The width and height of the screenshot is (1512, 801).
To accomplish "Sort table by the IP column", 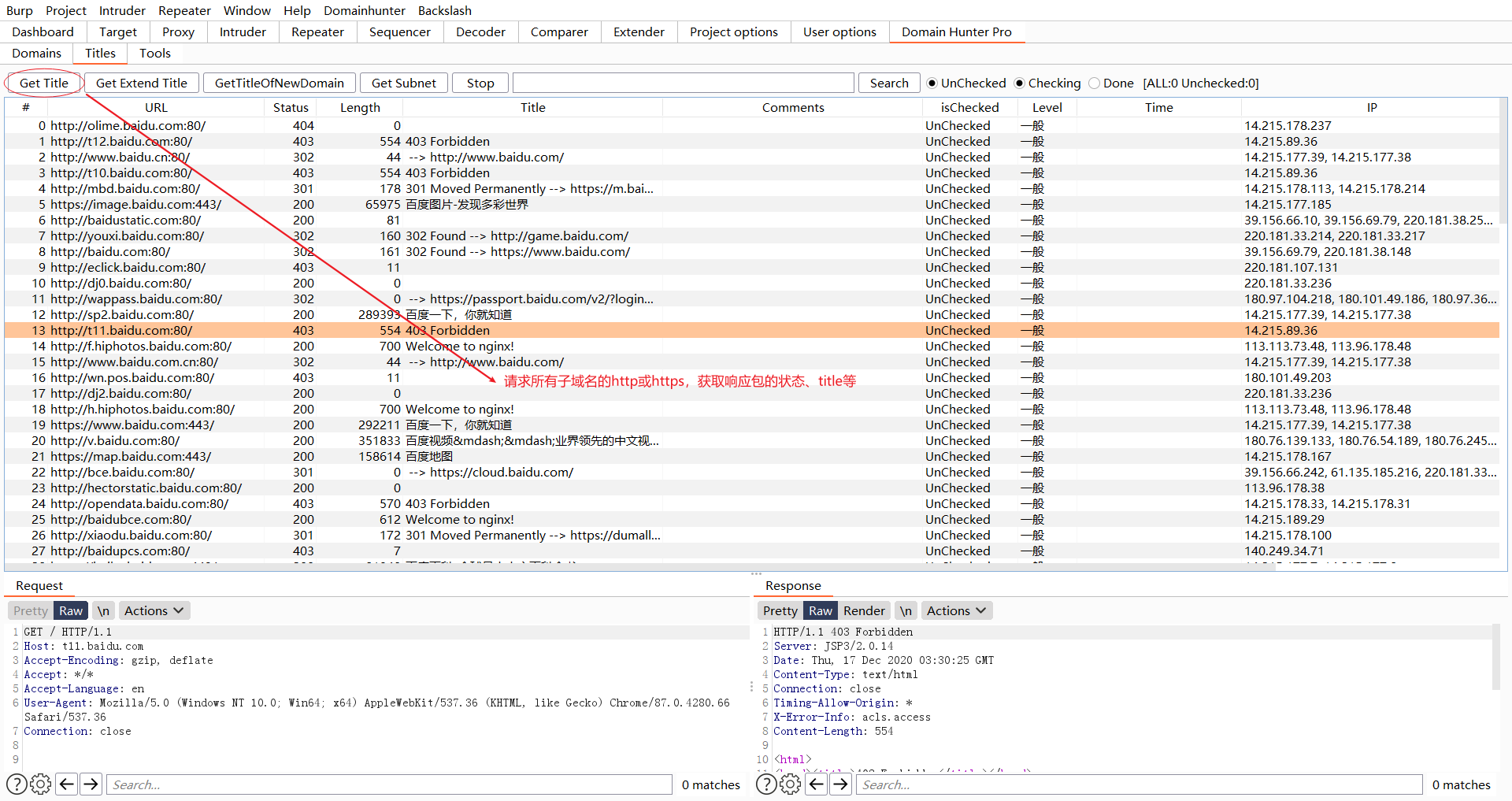I will click(1372, 107).
